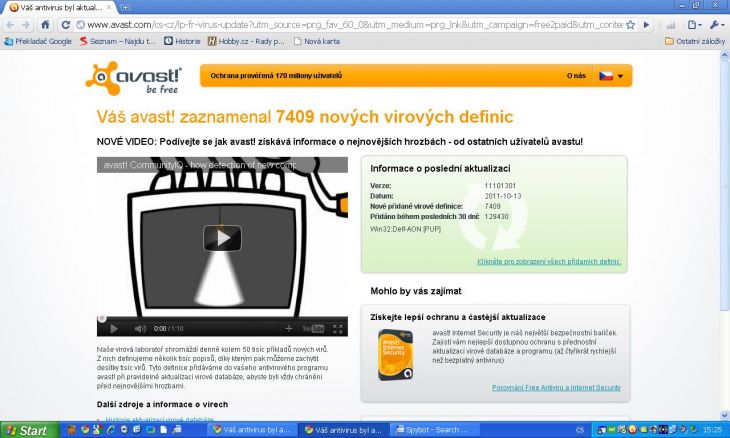Open the Chrome page menu icon
Image resolution: width=730 pixels, height=438 pixels.
[694, 25]
